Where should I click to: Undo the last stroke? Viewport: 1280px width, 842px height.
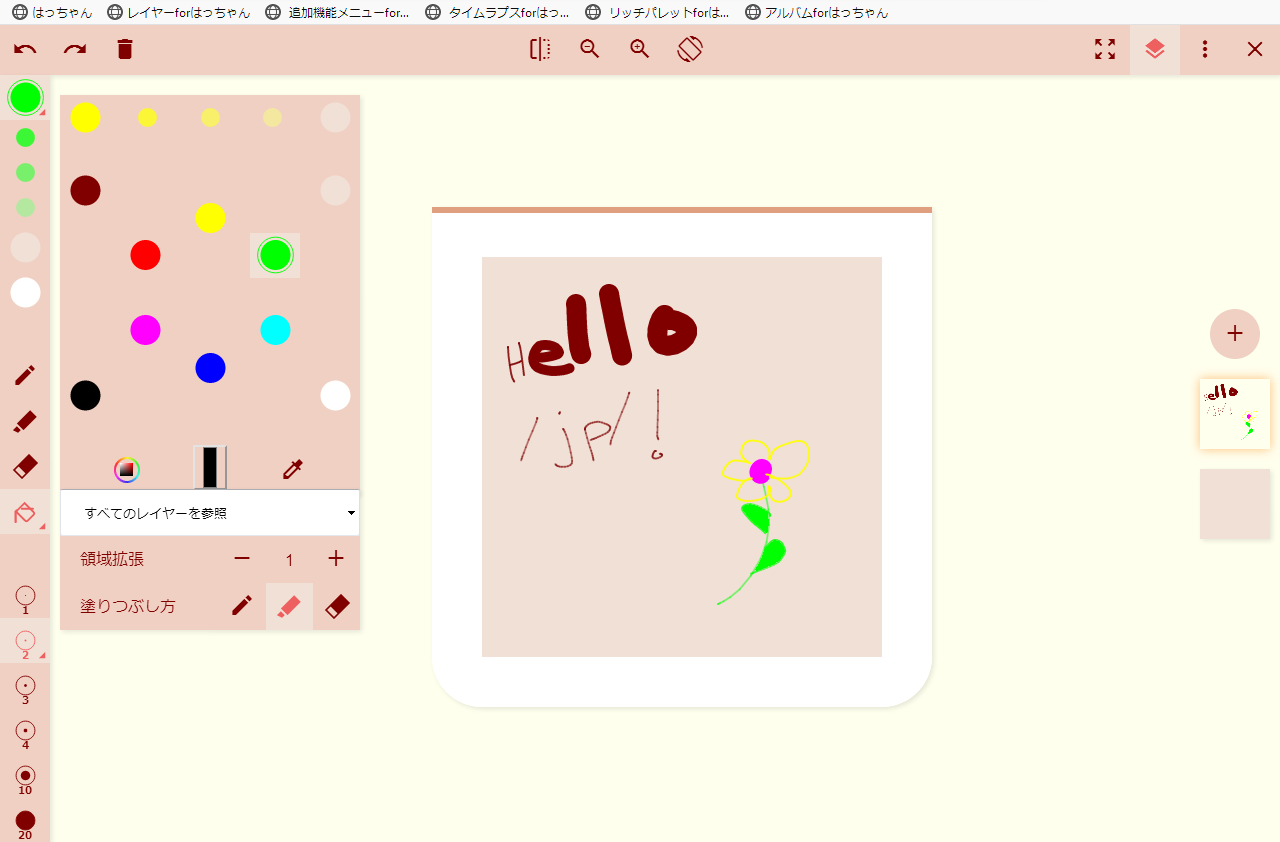[x=25, y=49]
